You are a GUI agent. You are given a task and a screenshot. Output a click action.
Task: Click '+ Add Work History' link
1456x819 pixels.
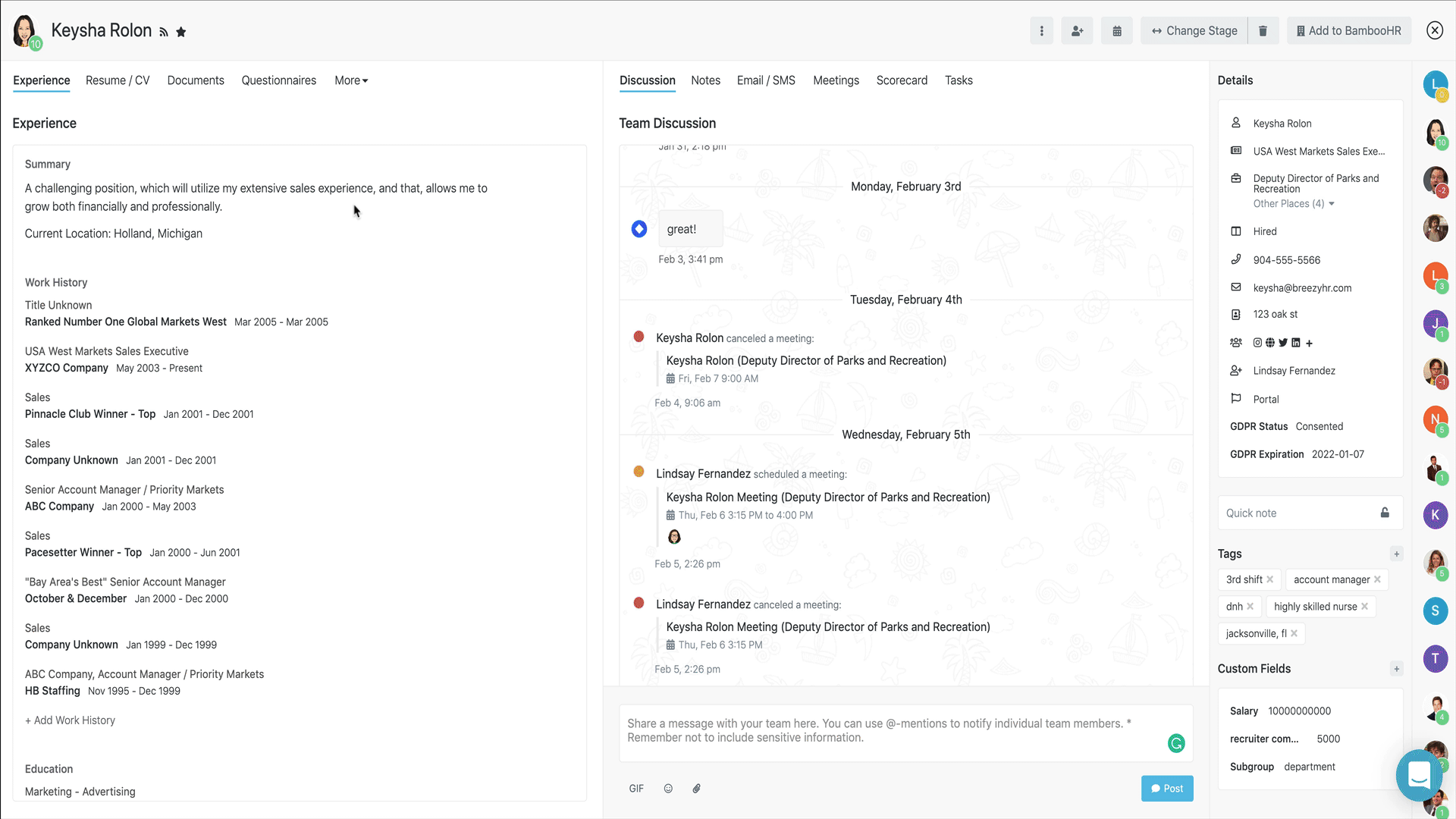[70, 720]
